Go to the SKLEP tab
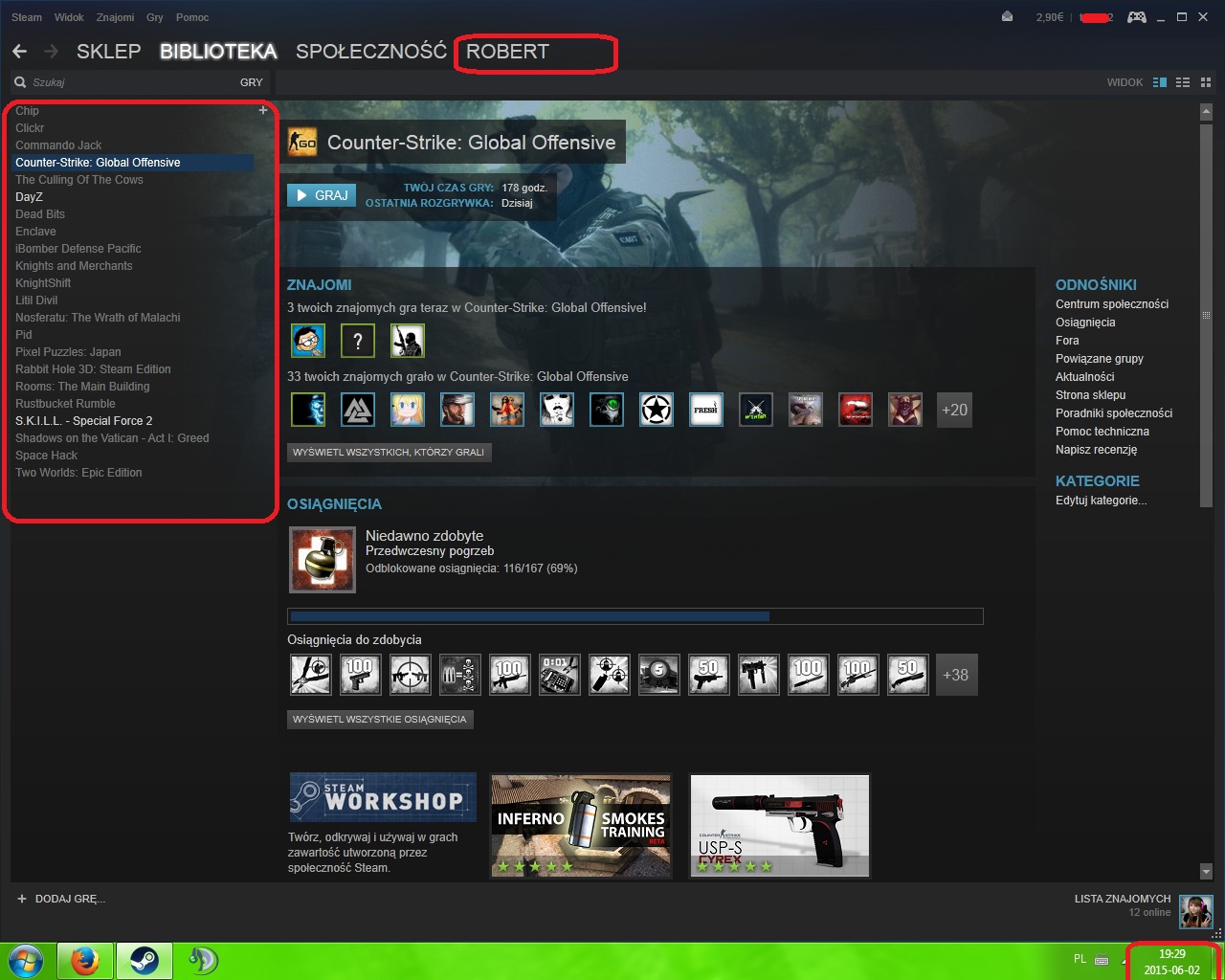1225x980 pixels. [109, 52]
